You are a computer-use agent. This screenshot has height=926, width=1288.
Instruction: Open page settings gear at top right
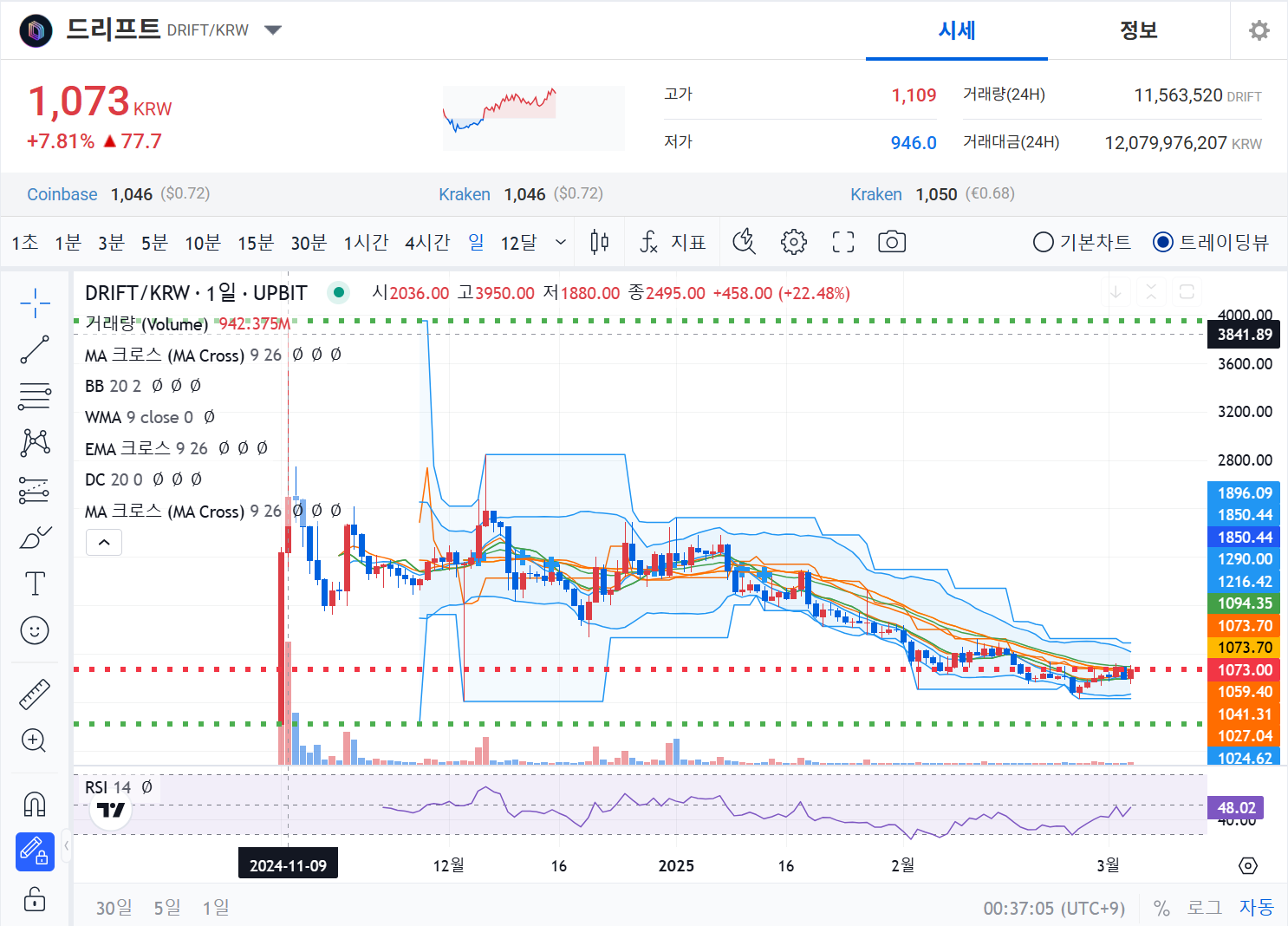[x=1259, y=30]
